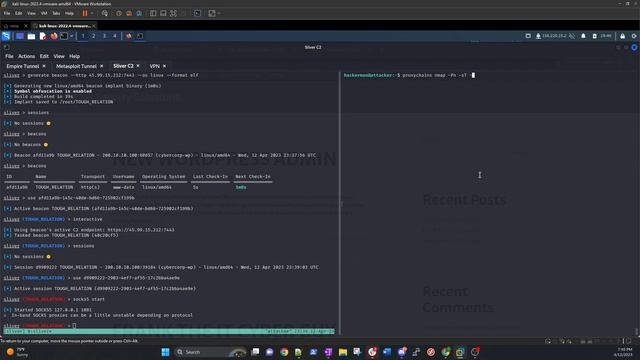640x360 pixels.
Task: Open the terminal Edit menu
Action: (44, 56)
